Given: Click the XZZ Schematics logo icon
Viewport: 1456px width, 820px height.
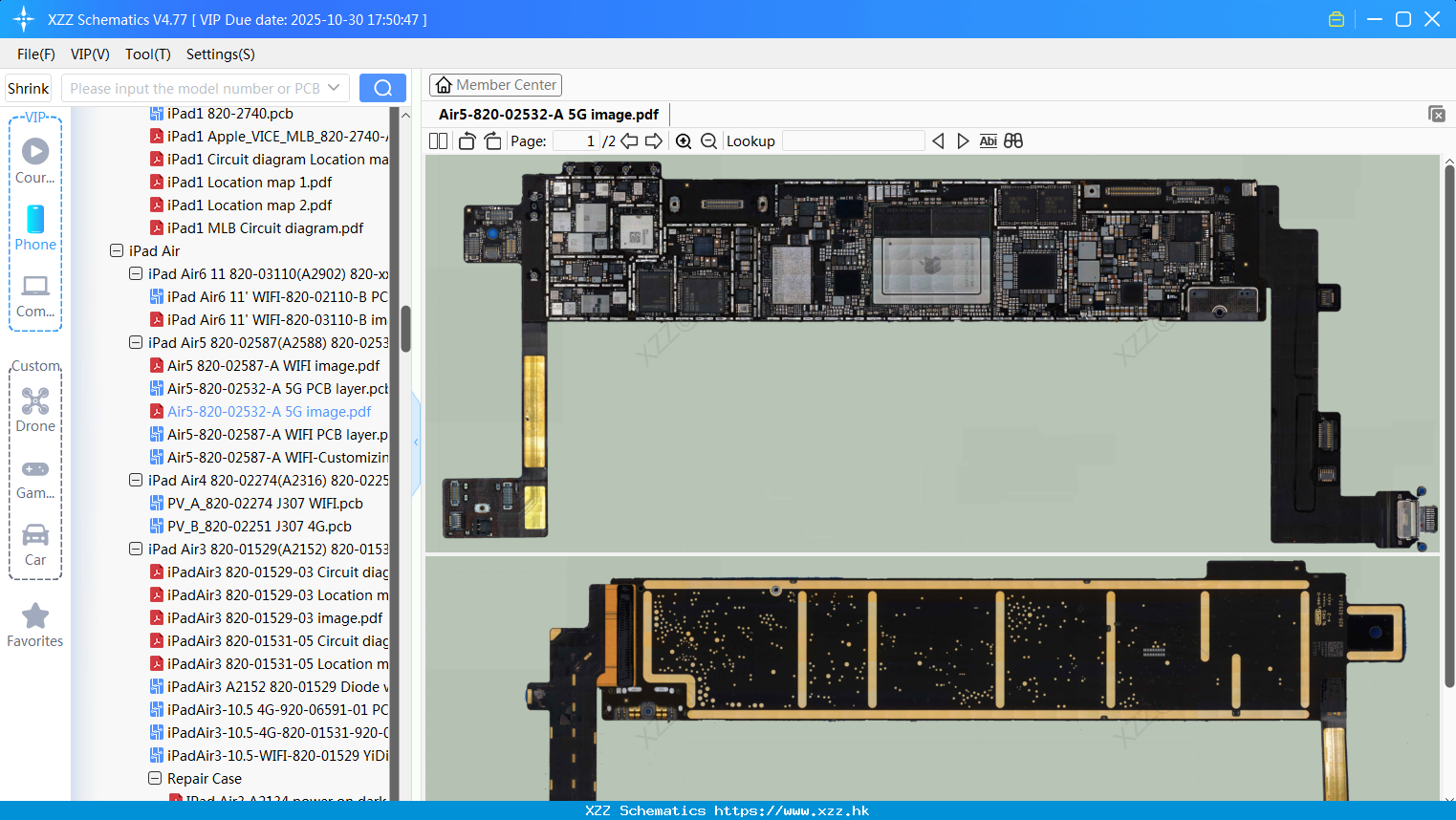Looking at the screenshot, I should (24, 19).
